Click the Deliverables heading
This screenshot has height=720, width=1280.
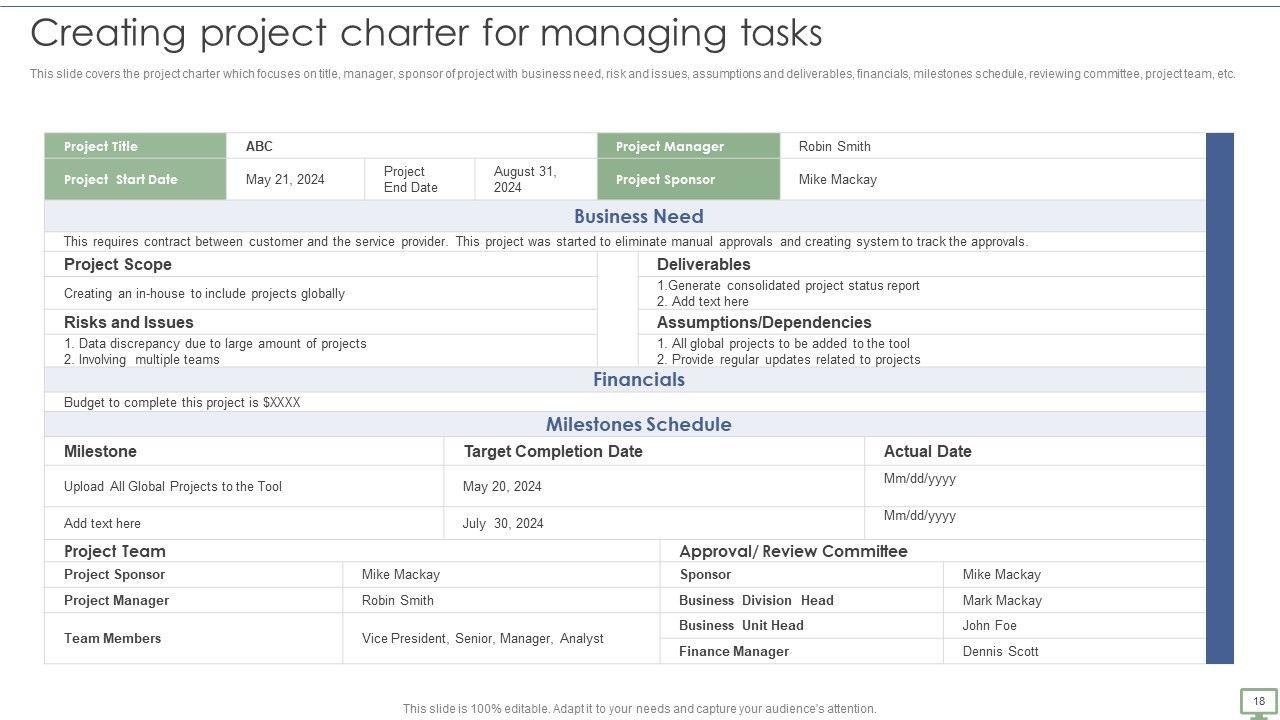click(x=703, y=265)
